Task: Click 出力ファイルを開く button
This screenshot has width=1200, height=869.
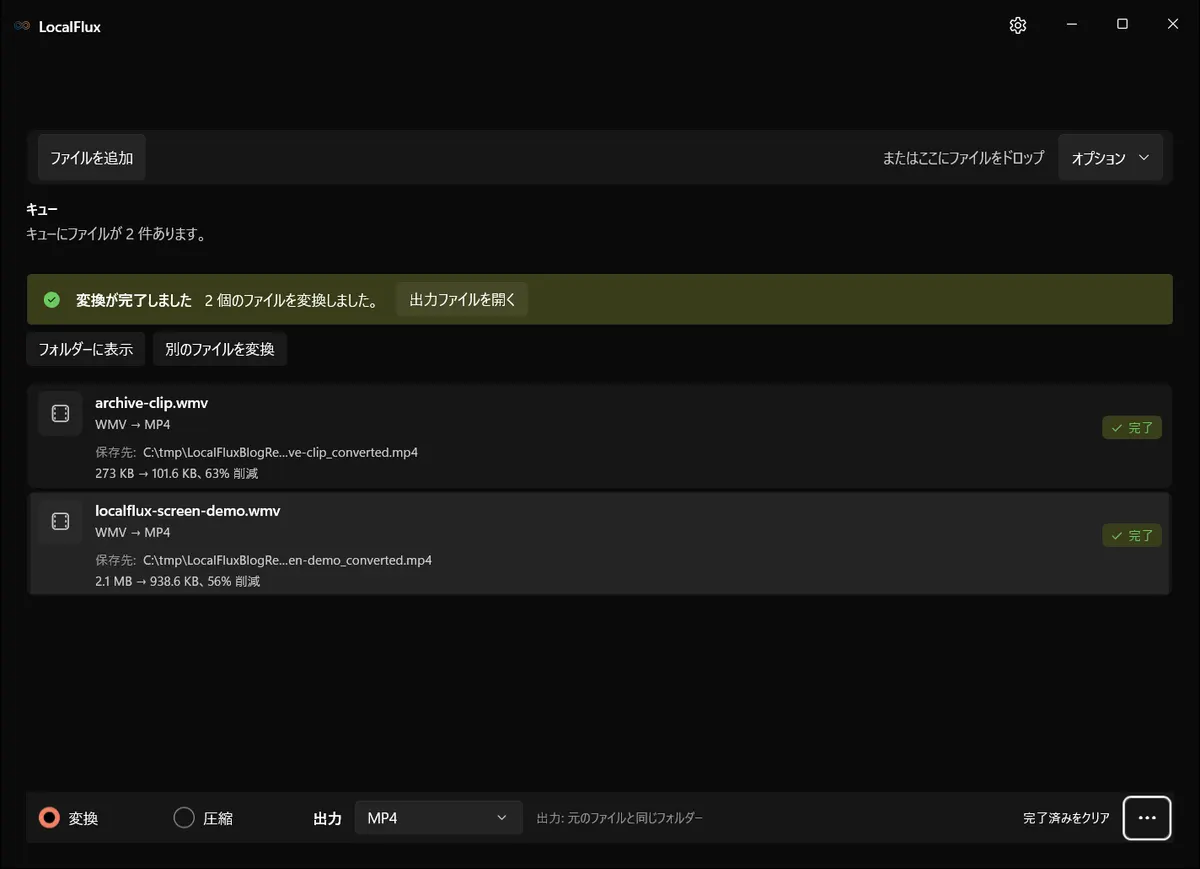Action: (x=462, y=299)
